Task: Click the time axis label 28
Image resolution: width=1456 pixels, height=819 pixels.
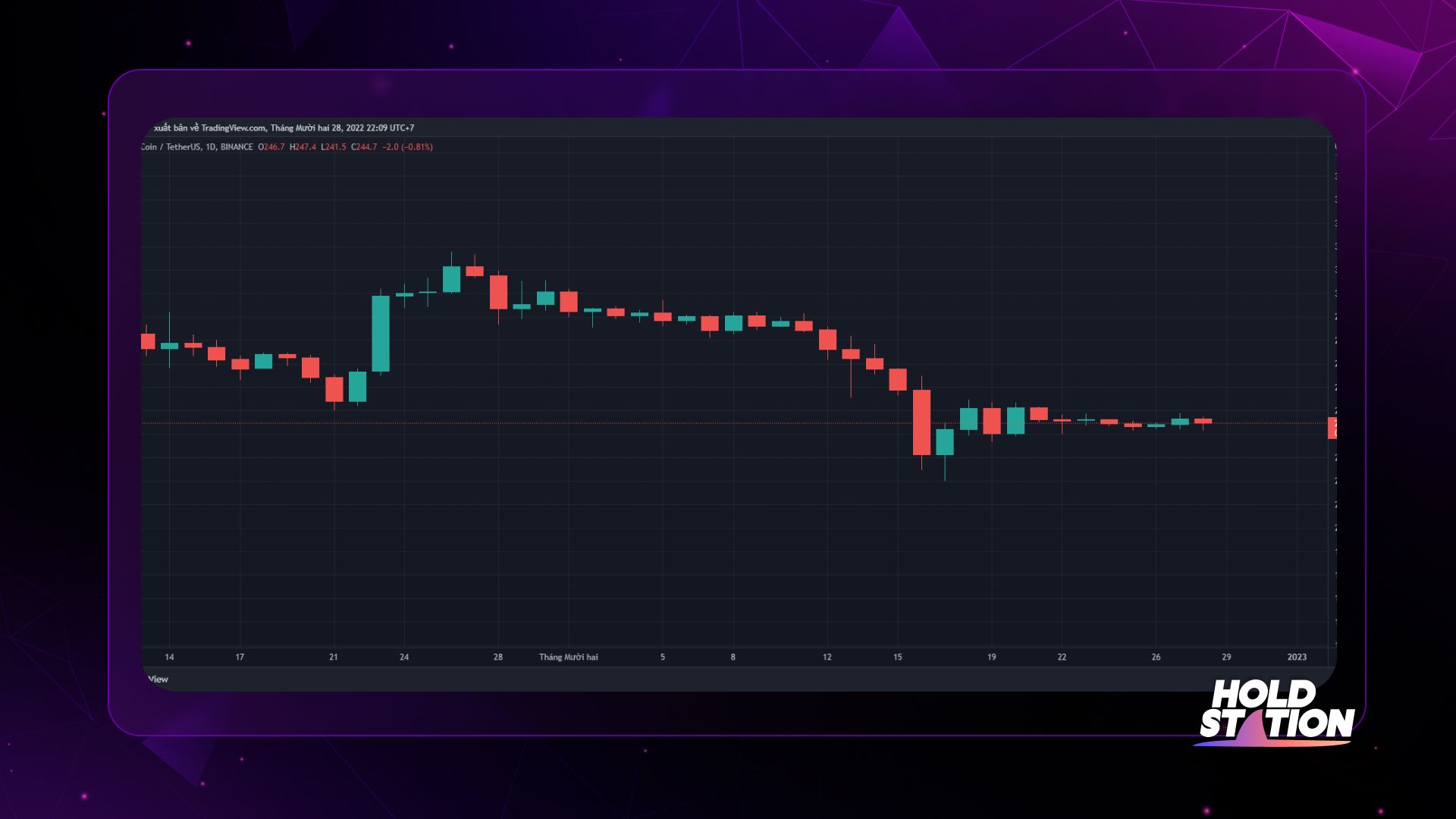Action: (x=498, y=657)
